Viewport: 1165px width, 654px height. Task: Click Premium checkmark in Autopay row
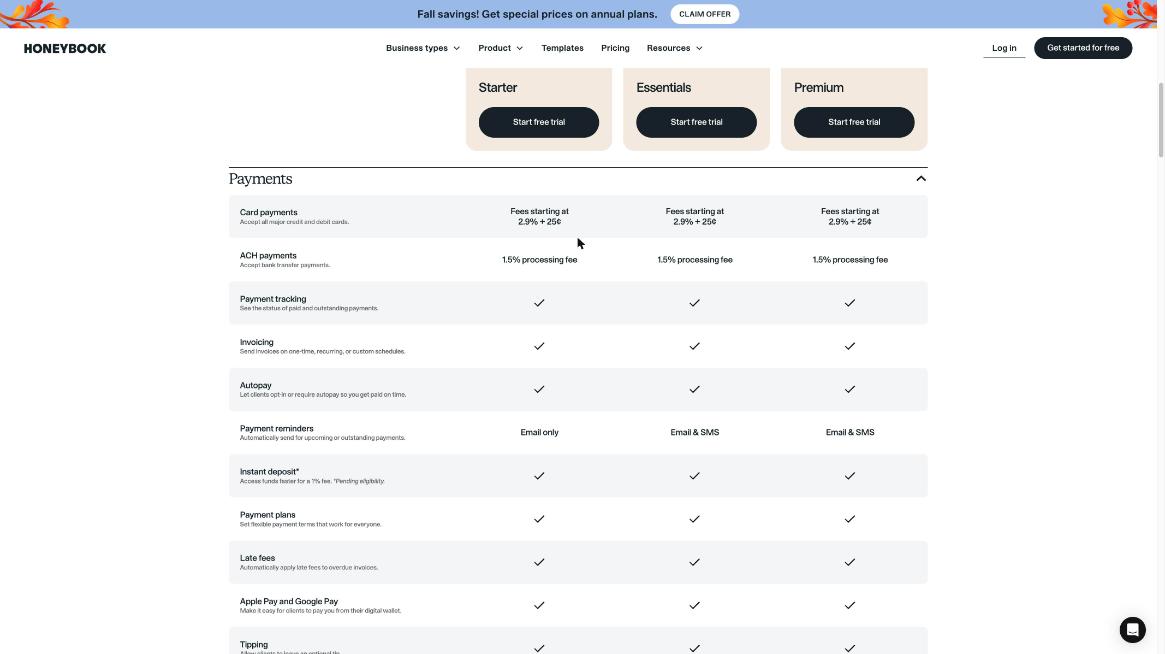coord(850,389)
